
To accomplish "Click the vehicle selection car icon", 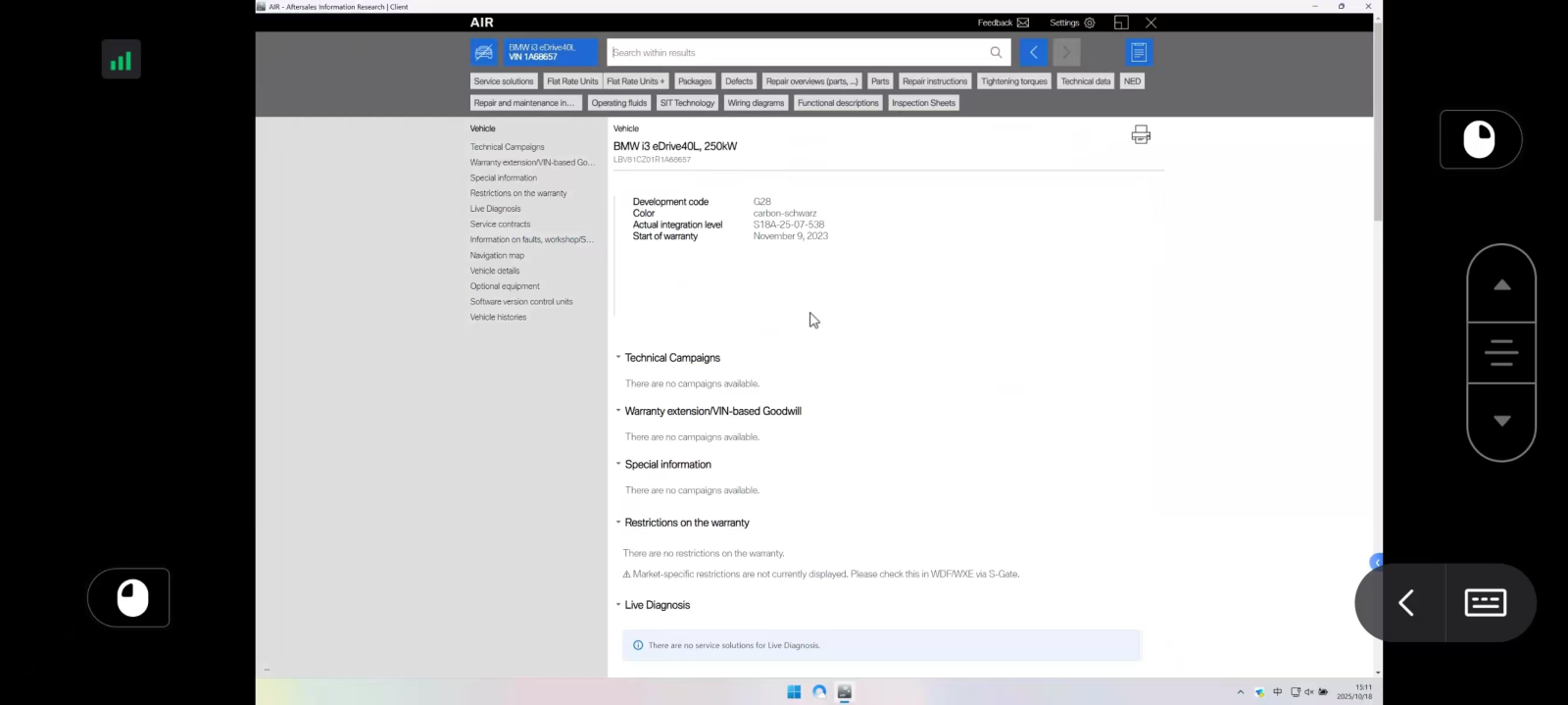I will (483, 53).
